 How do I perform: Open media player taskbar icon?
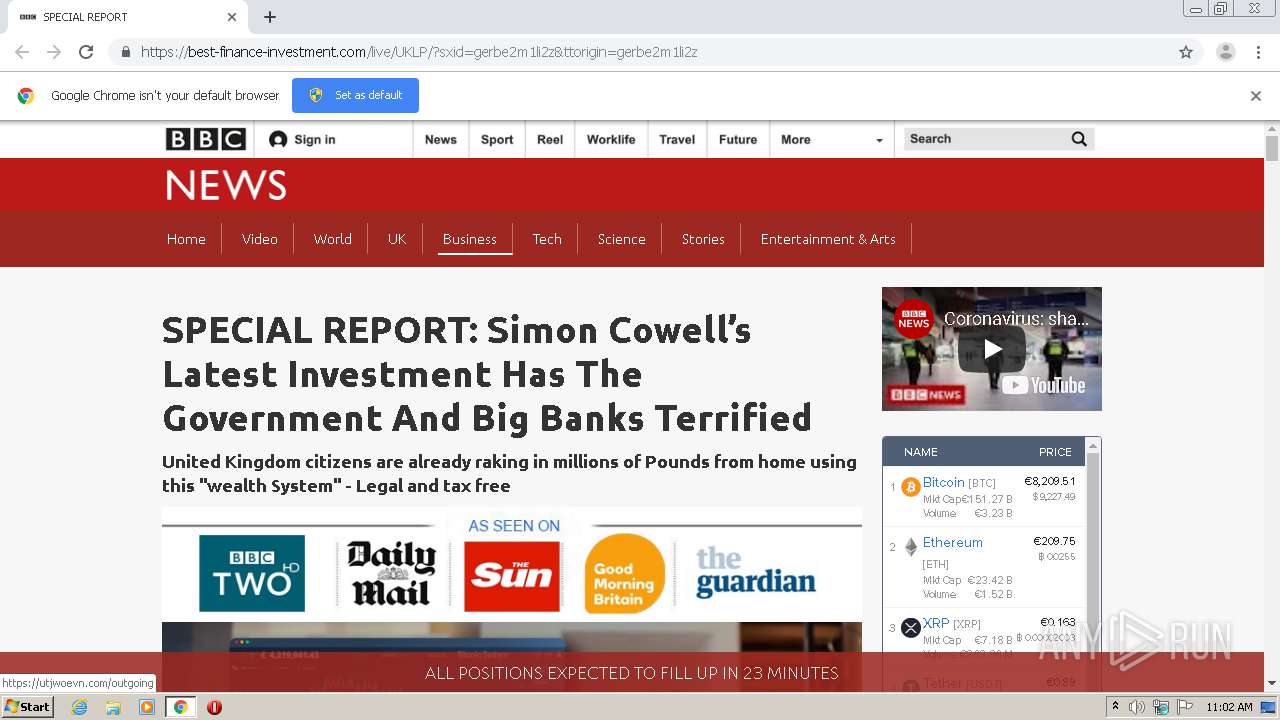[x=147, y=707]
